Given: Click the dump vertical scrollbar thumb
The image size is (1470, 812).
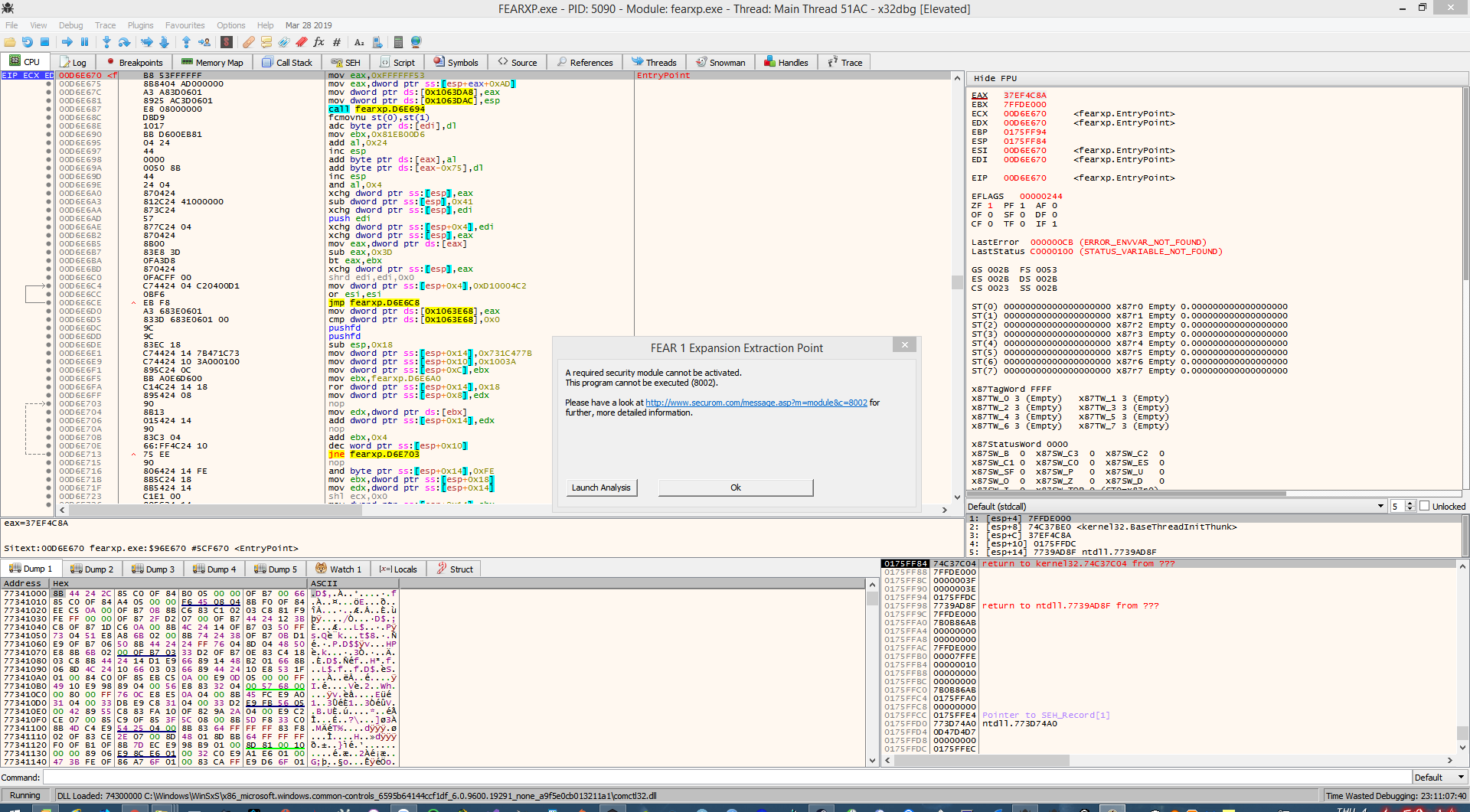Looking at the screenshot, I should 872,598.
